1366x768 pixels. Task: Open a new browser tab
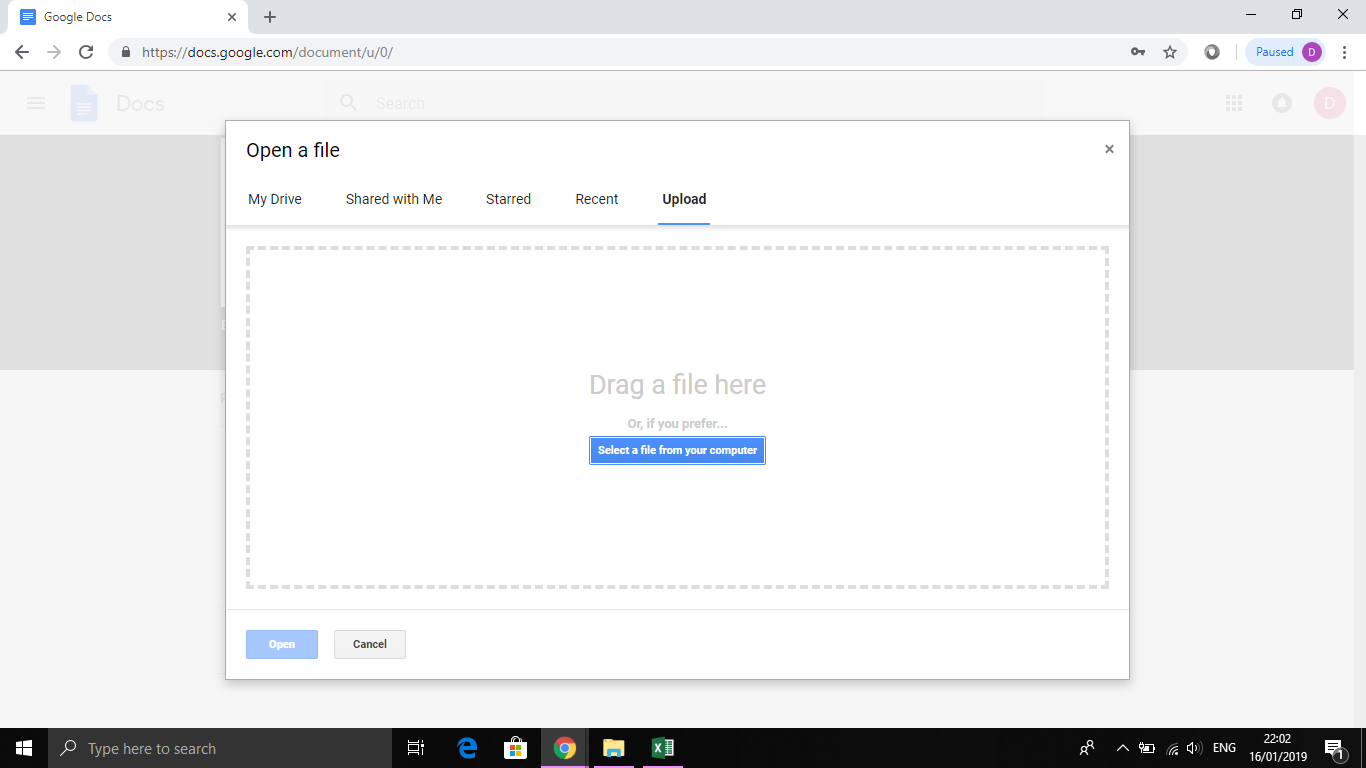tap(270, 17)
